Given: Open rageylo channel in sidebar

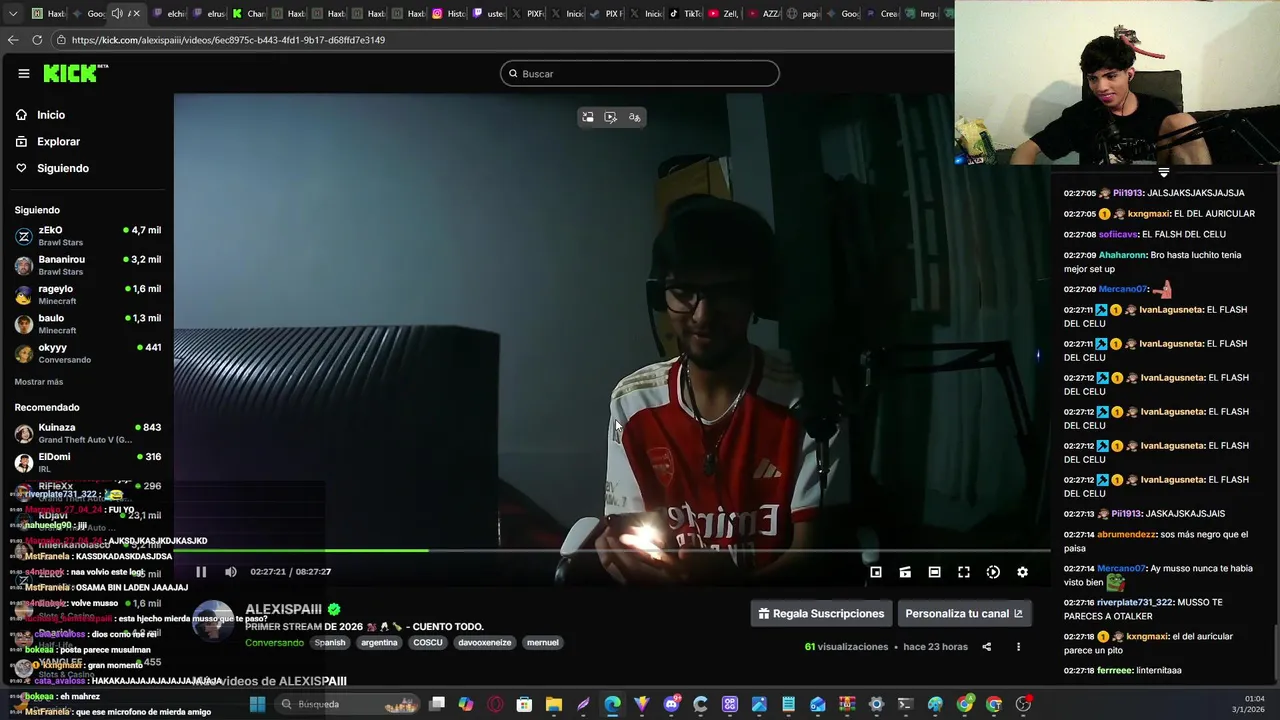Looking at the screenshot, I should point(87,294).
